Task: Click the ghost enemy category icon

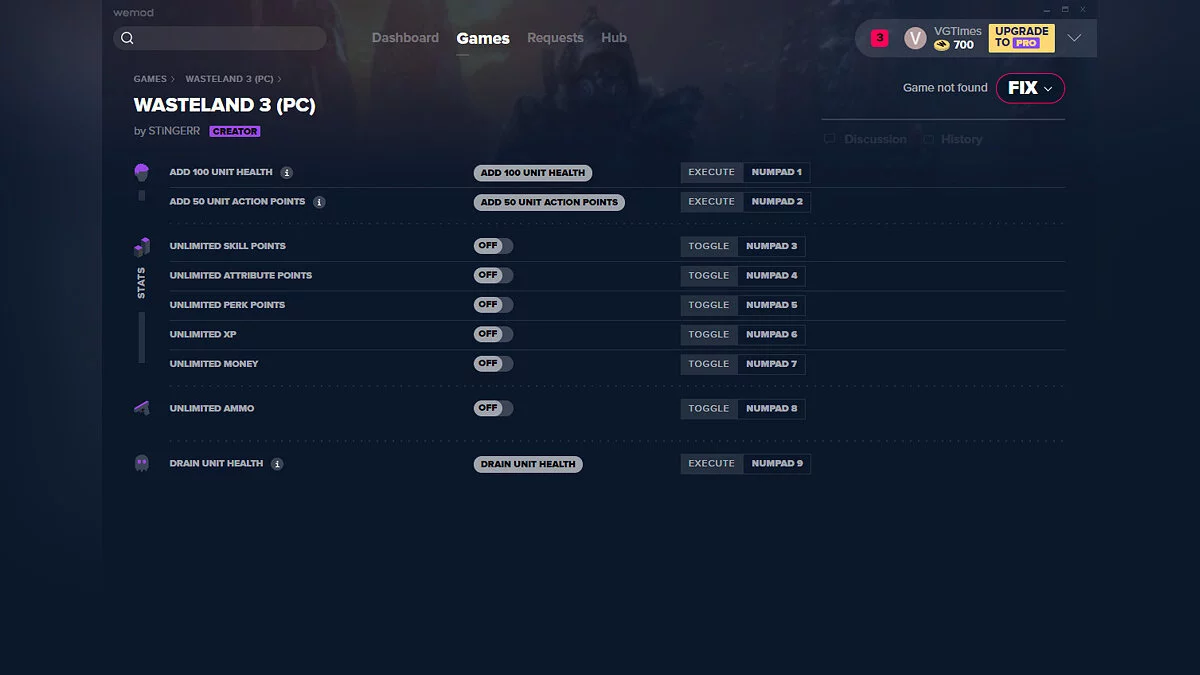Action: click(142, 463)
